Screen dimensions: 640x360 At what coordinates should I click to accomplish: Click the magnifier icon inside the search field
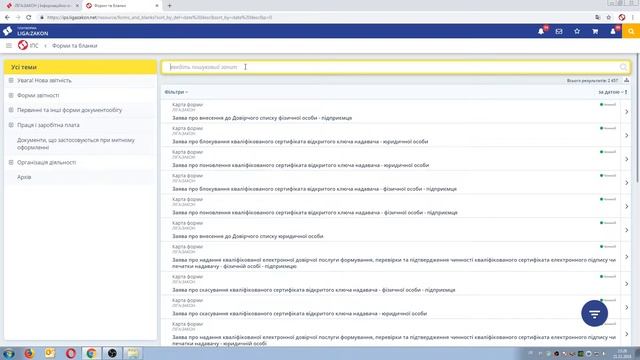[x=623, y=67]
